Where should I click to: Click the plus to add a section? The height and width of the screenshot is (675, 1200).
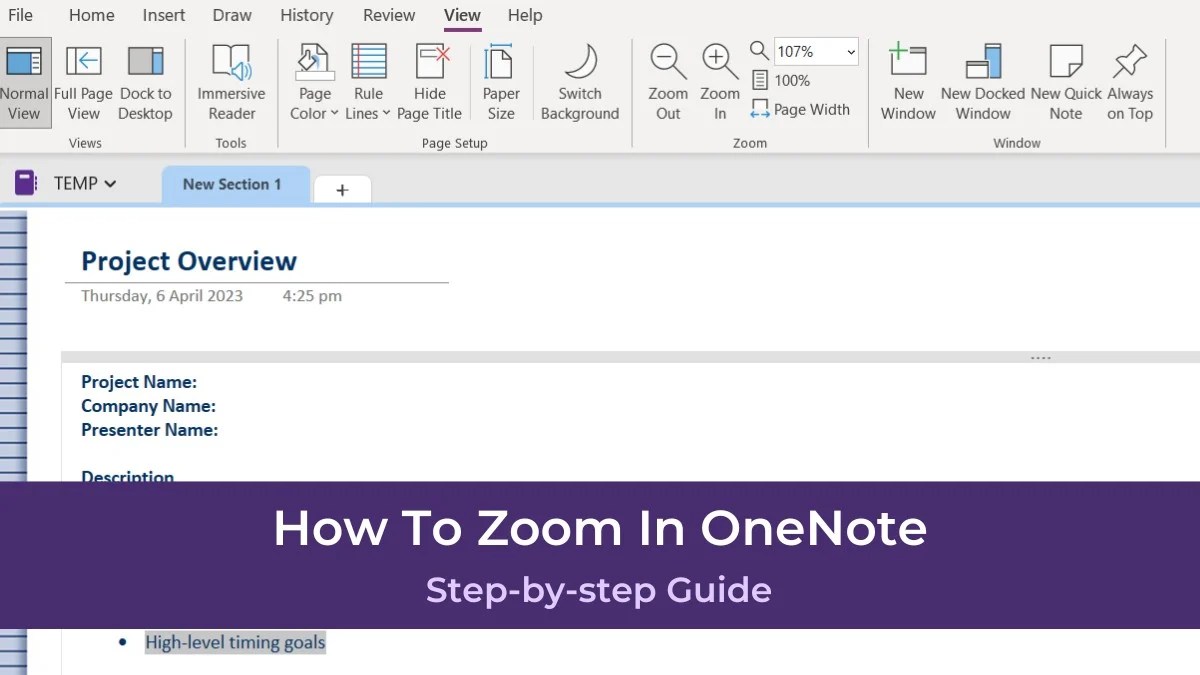342,189
